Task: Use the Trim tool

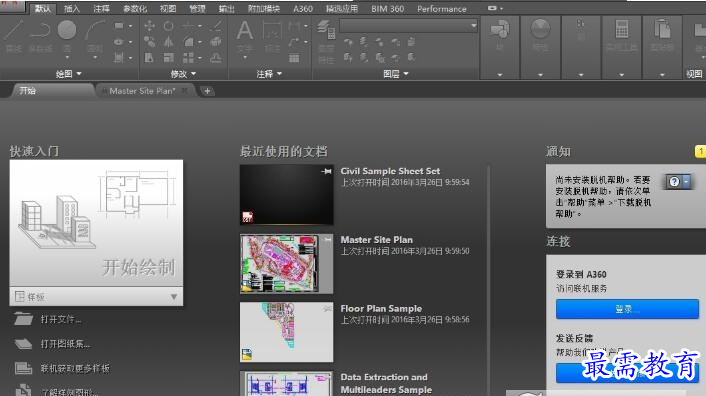Action: pyautogui.click(x=188, y=26)
